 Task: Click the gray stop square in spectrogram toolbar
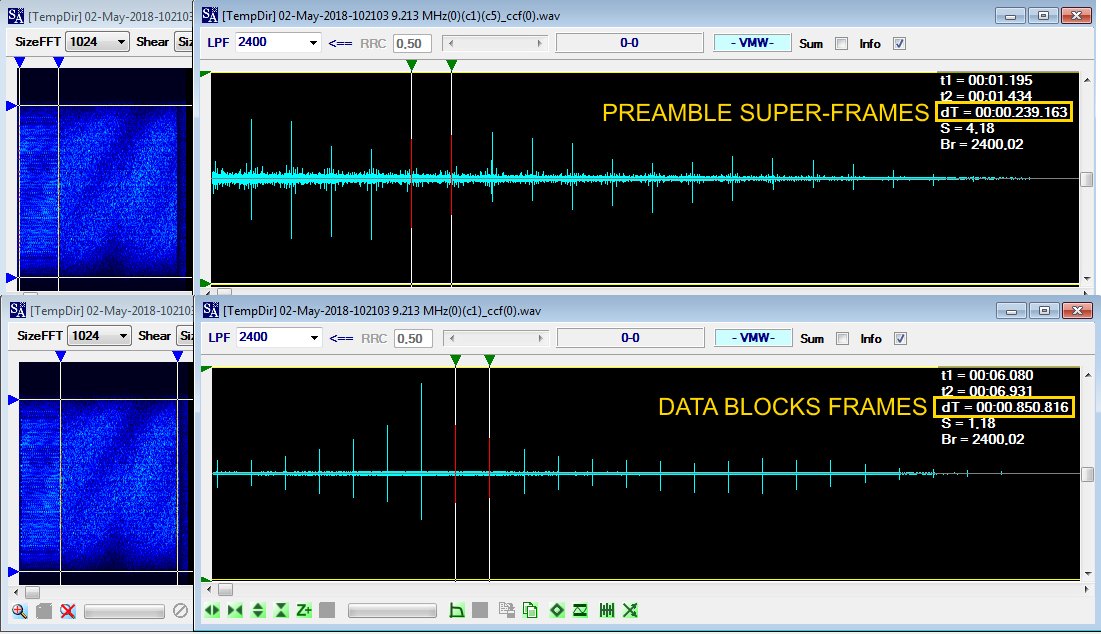[44, 611]
